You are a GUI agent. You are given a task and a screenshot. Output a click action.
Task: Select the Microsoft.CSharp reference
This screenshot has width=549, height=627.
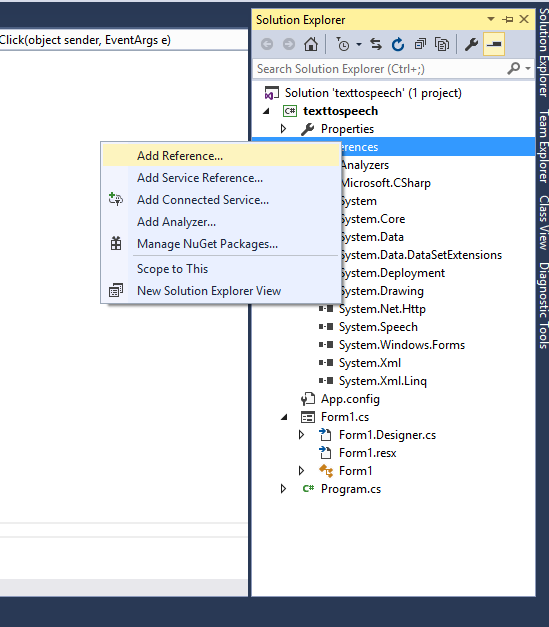pos(386,183)
